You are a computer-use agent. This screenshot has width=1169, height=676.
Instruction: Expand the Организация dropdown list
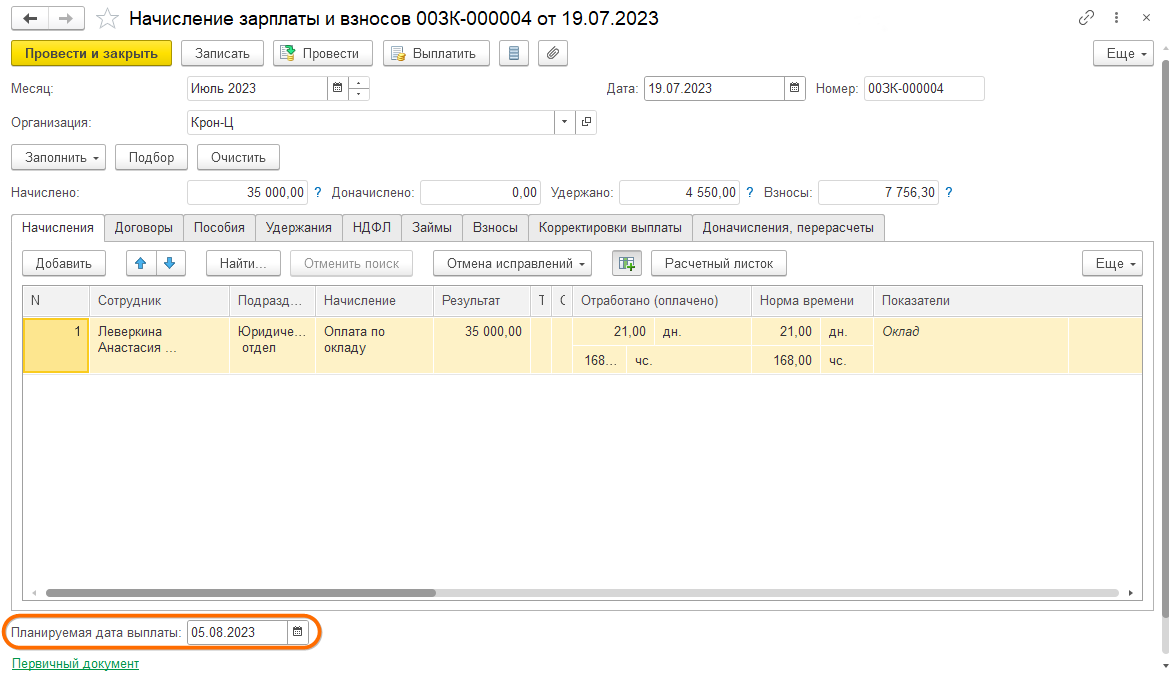[565, 122]
